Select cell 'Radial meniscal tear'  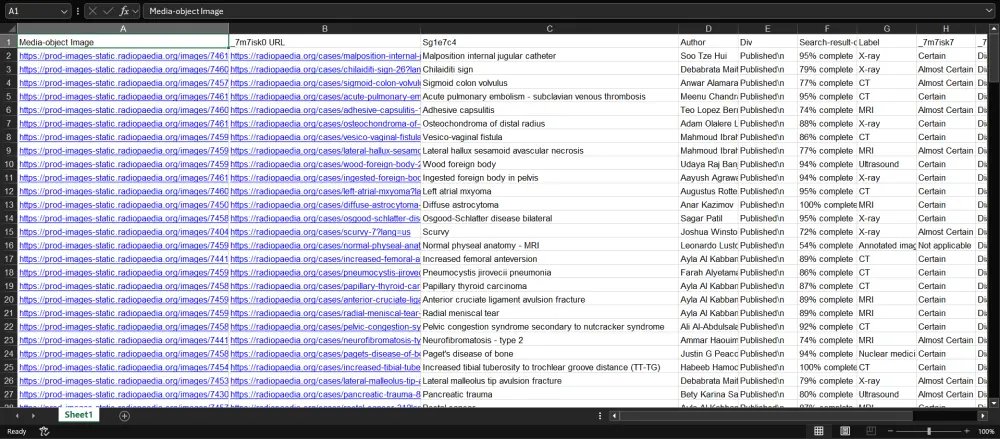[x=550, y=313]
